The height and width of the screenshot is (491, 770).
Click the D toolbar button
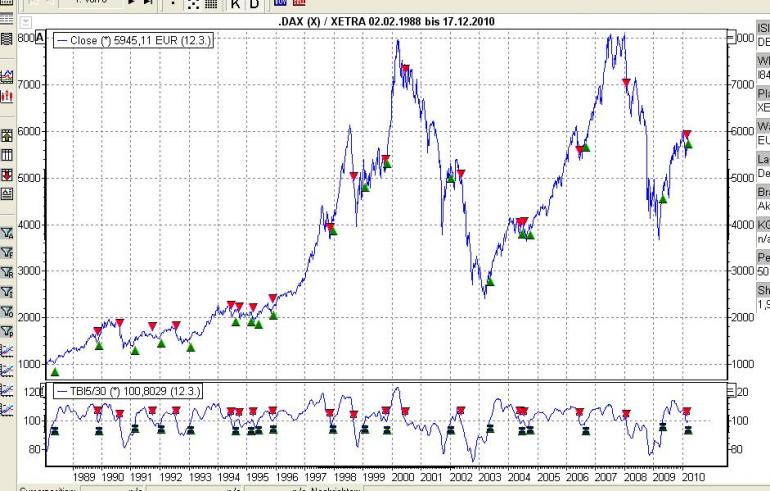pos(254,4)
